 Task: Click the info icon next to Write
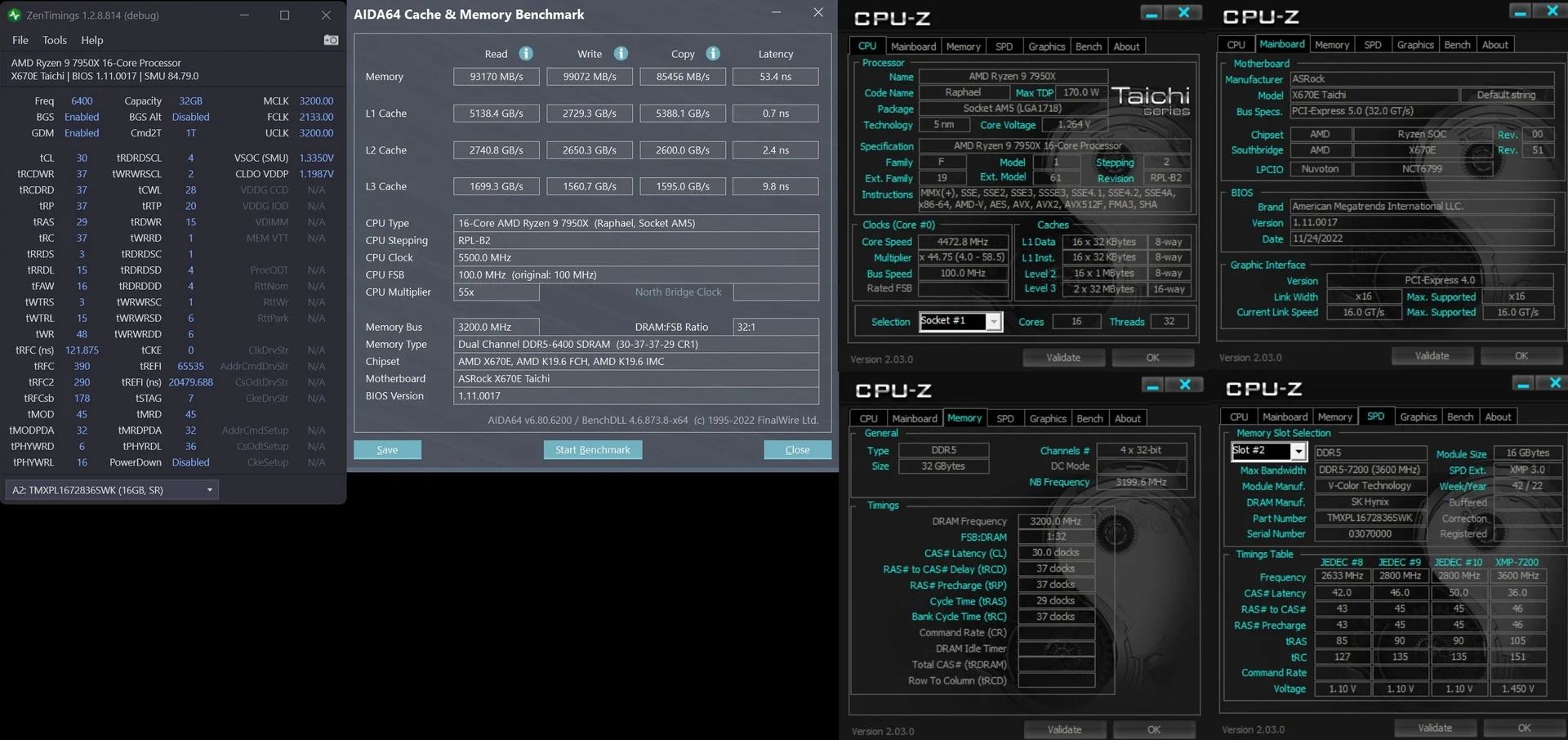[x=621, y=53]
